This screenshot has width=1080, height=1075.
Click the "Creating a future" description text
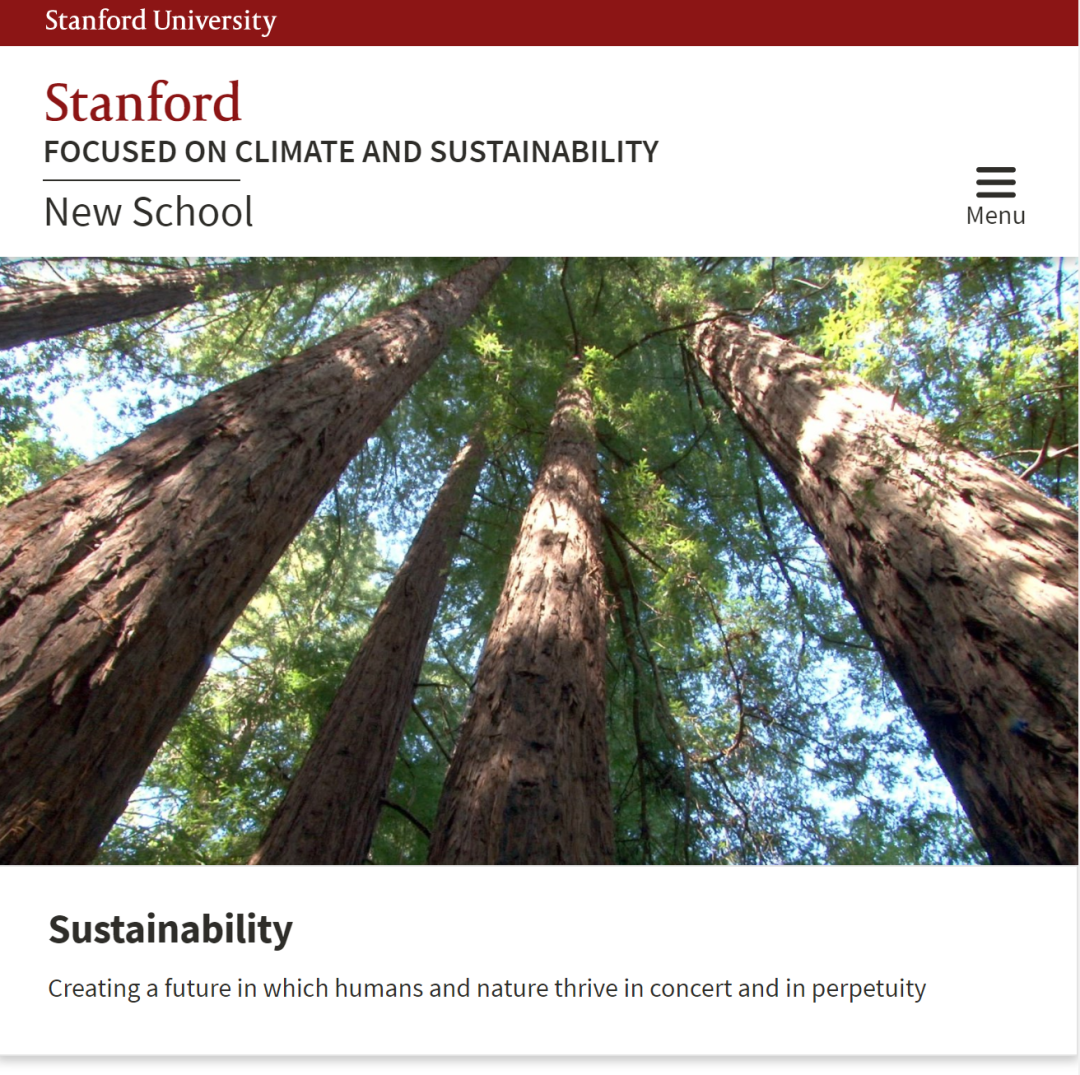(486, 988)
